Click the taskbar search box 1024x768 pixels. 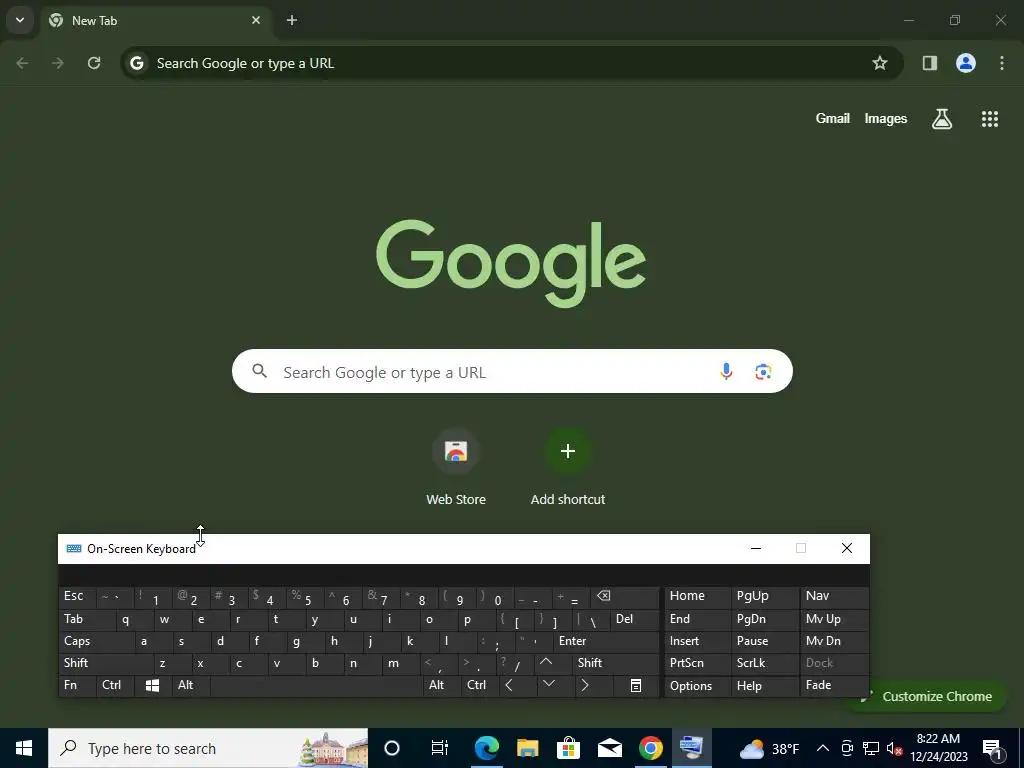208,748
